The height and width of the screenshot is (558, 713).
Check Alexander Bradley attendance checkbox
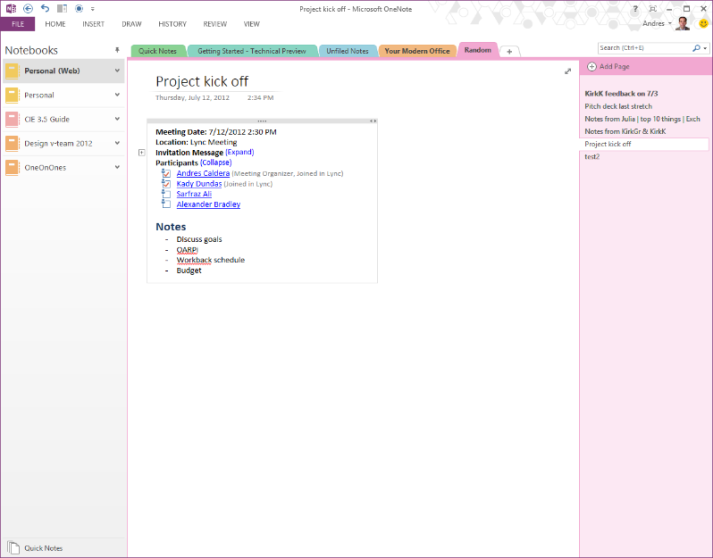[166, 205]
